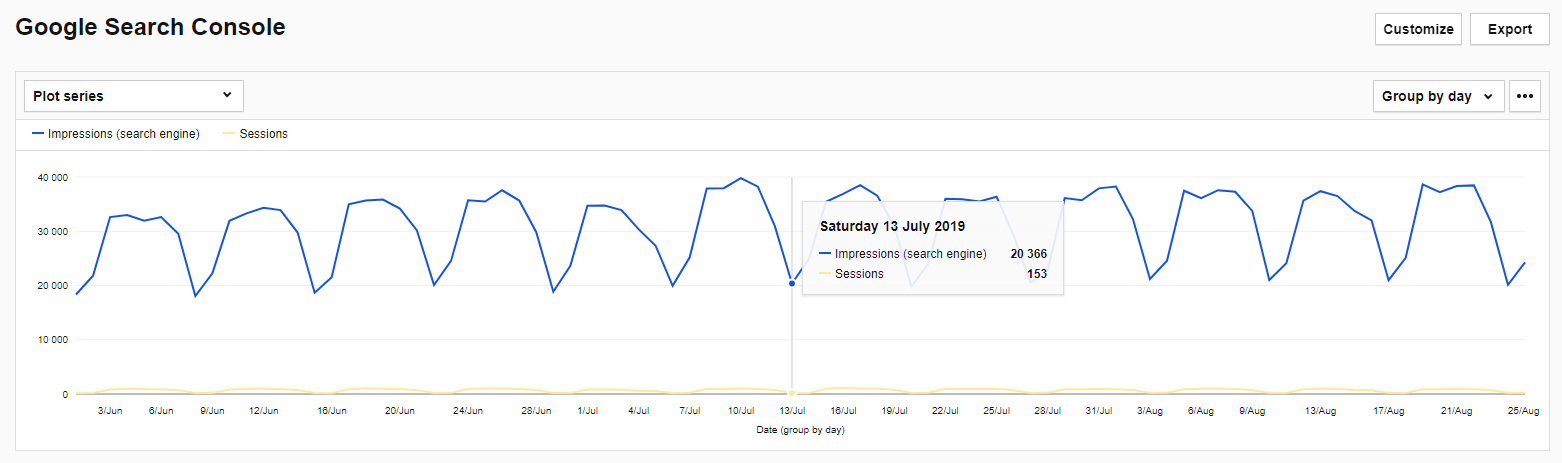Click the 'Saturday 13 July 2019' tooltip header
This screenshot has height=463, width=1562.
(892, 226)
